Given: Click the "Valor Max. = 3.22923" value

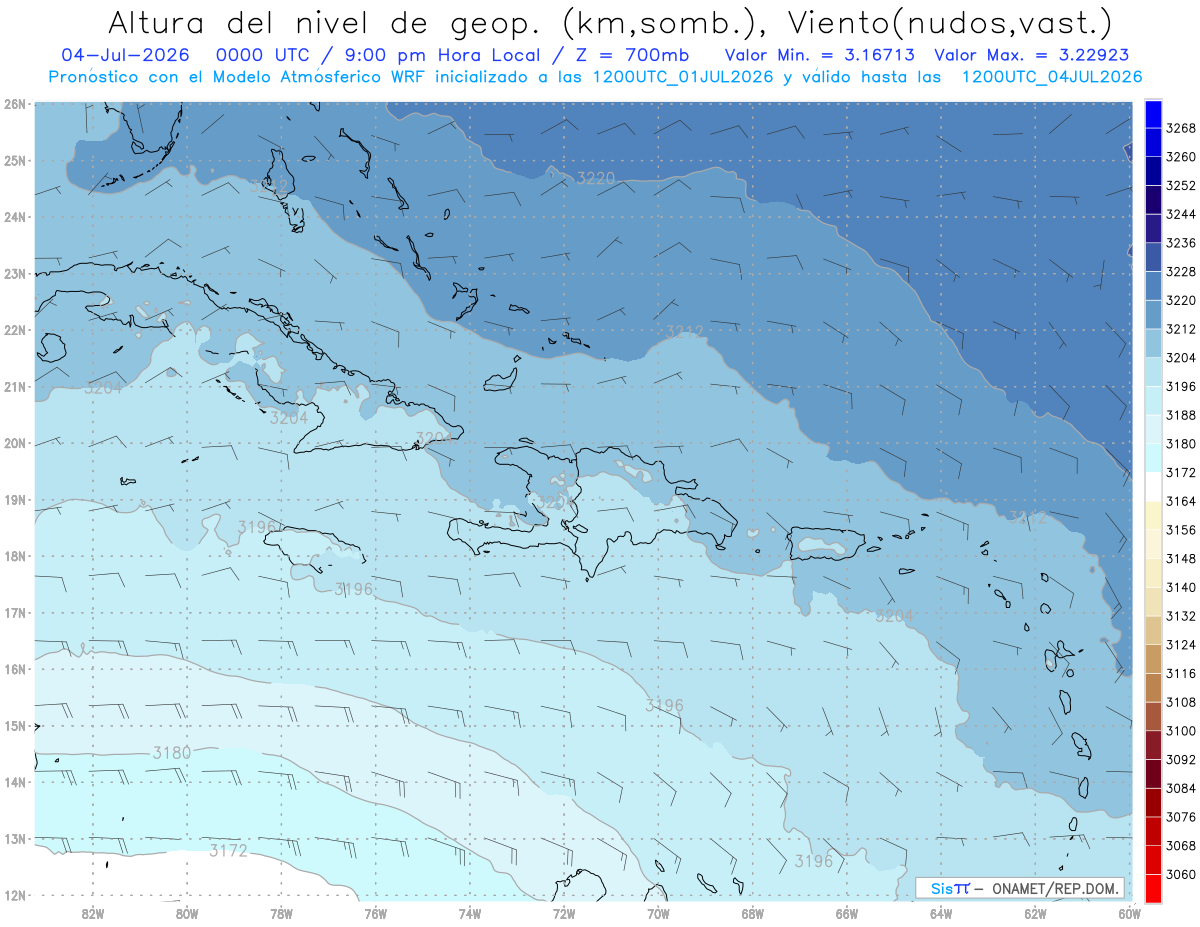Looking at the screenshot, I should (1032, 55).
